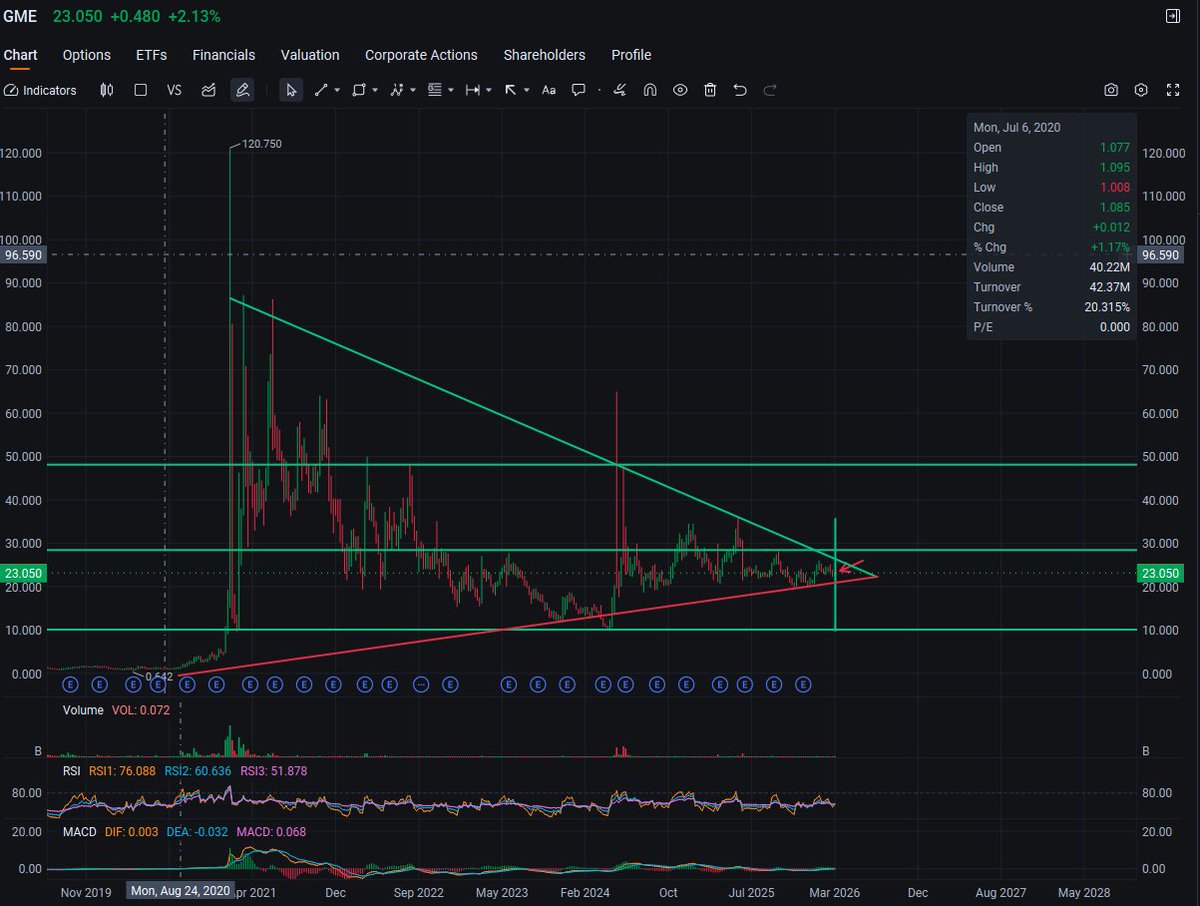Select the cursor pointer tool

tap(291, 90)
